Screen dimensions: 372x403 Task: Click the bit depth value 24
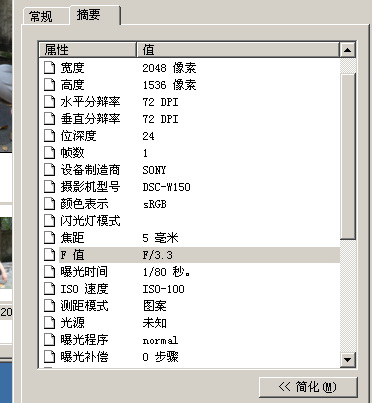click(148, 136)
